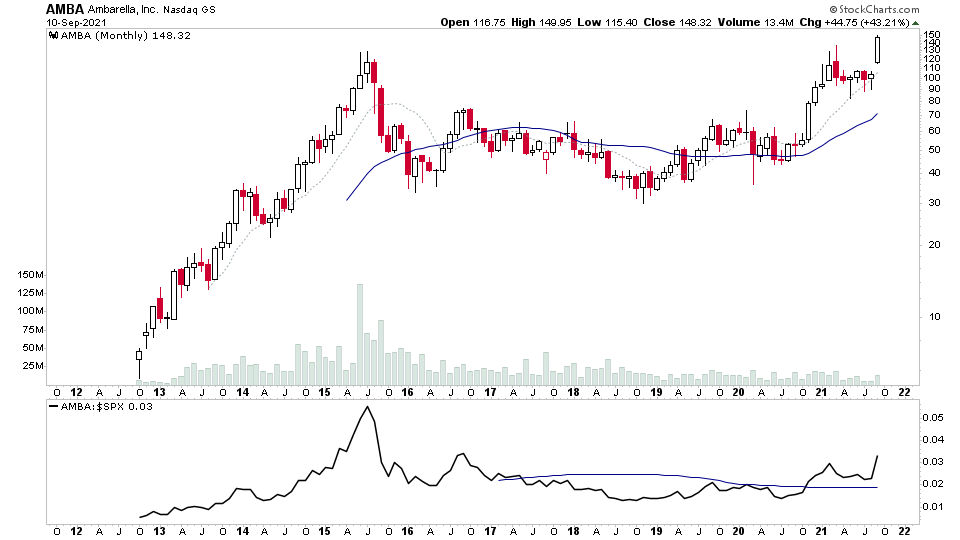Click the 'Open 116.75' value

point(473,23)
